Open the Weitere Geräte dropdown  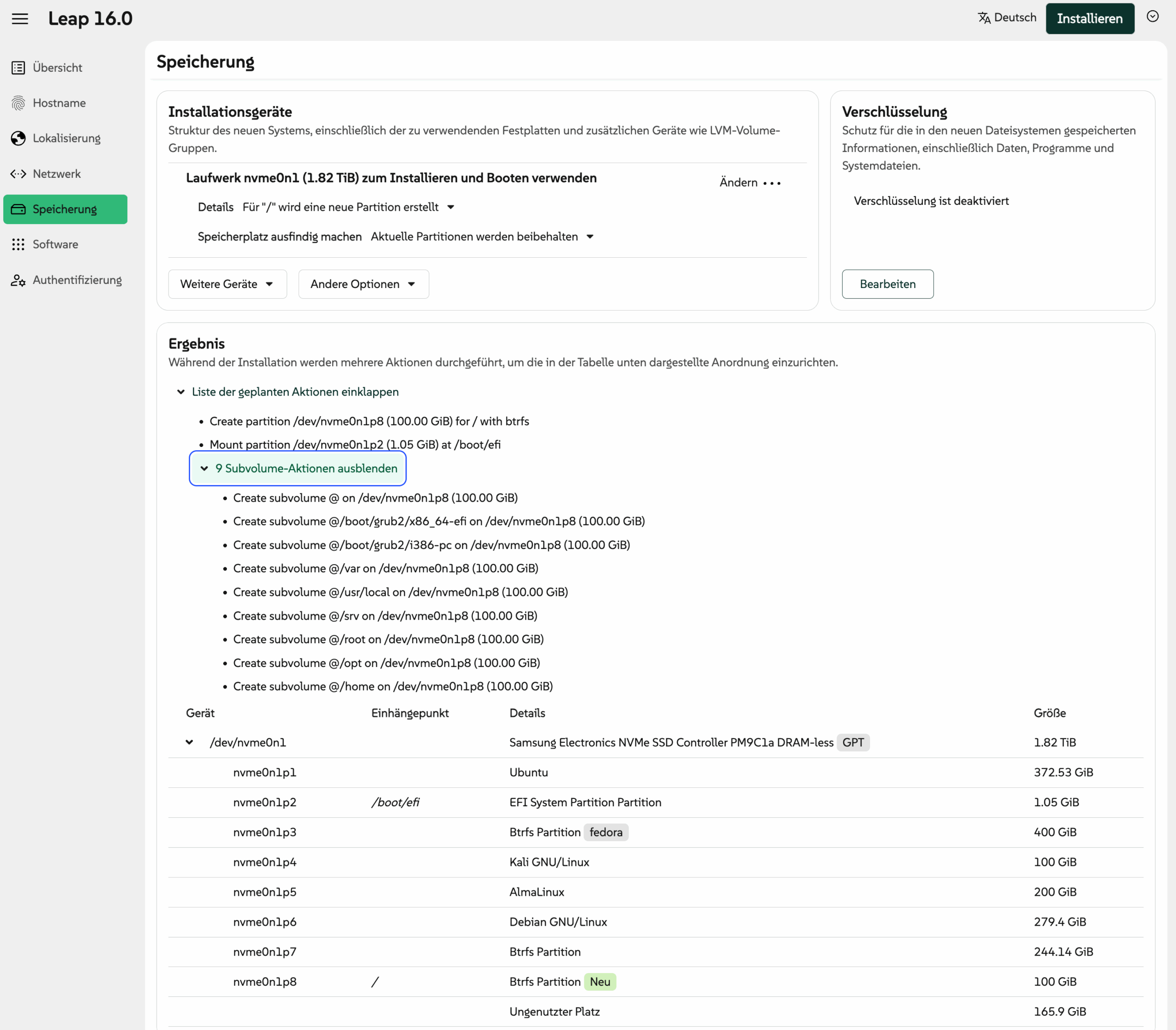(227, 284)
